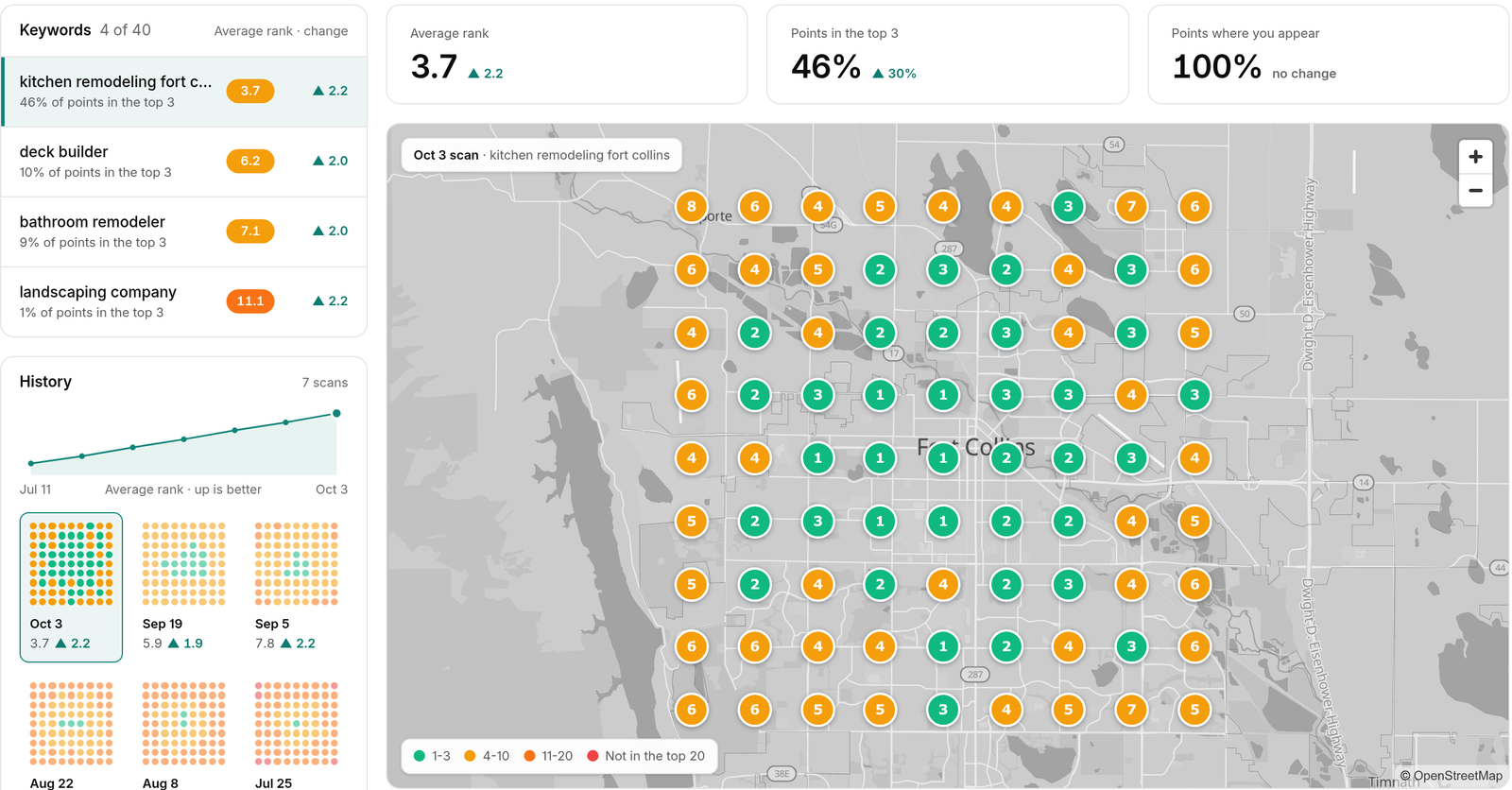1512x790 pixels.
Task: Click the '7 scans' text in History
Action: pos(325,383)
